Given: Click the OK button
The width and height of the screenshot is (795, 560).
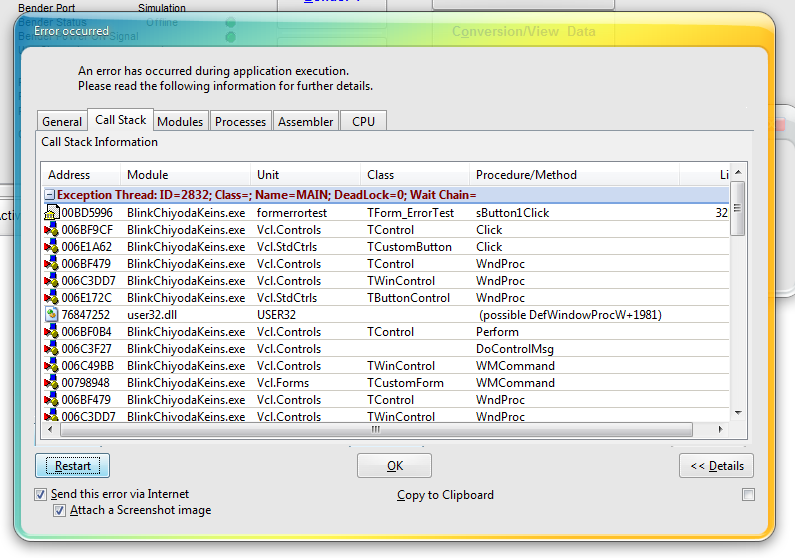Looking at the screenshot, I should coord(394,466).
